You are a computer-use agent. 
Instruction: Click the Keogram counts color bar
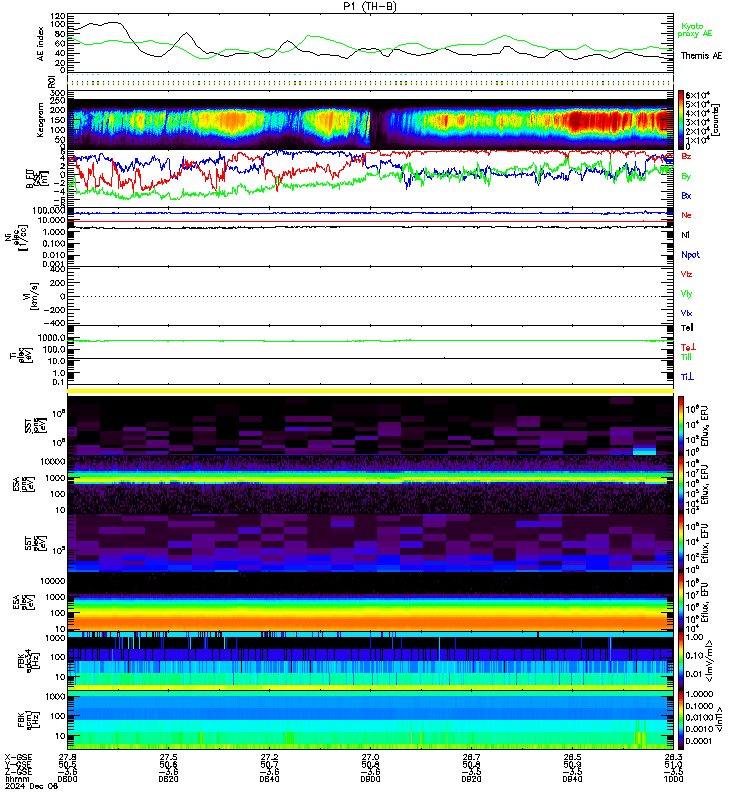[681, 119]
